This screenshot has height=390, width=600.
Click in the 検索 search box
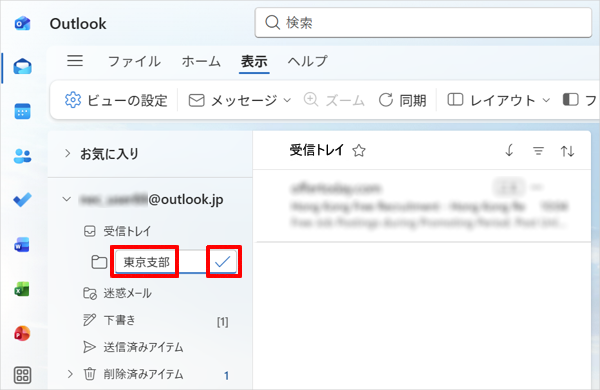tap(423, 23)
